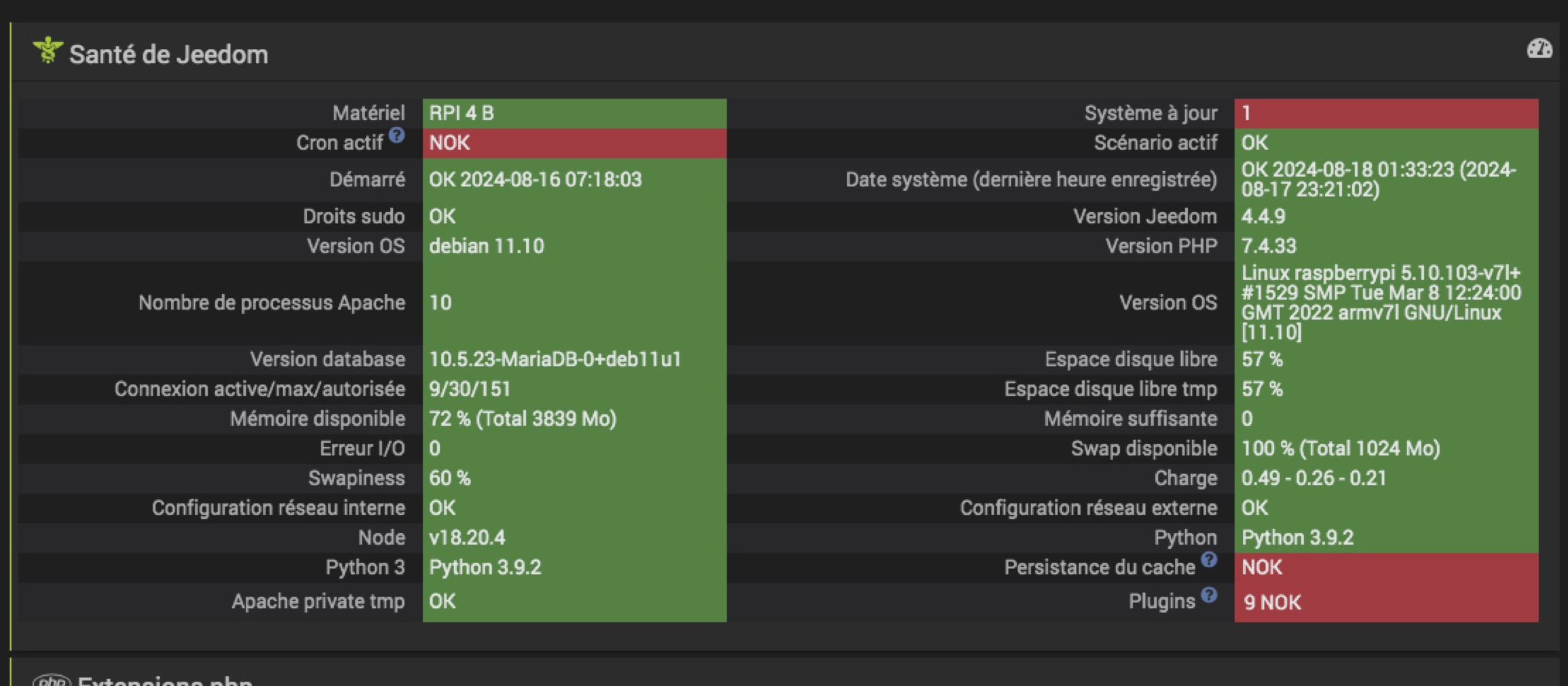Click the RPI 4 B hardware value

tap(462, 113)
